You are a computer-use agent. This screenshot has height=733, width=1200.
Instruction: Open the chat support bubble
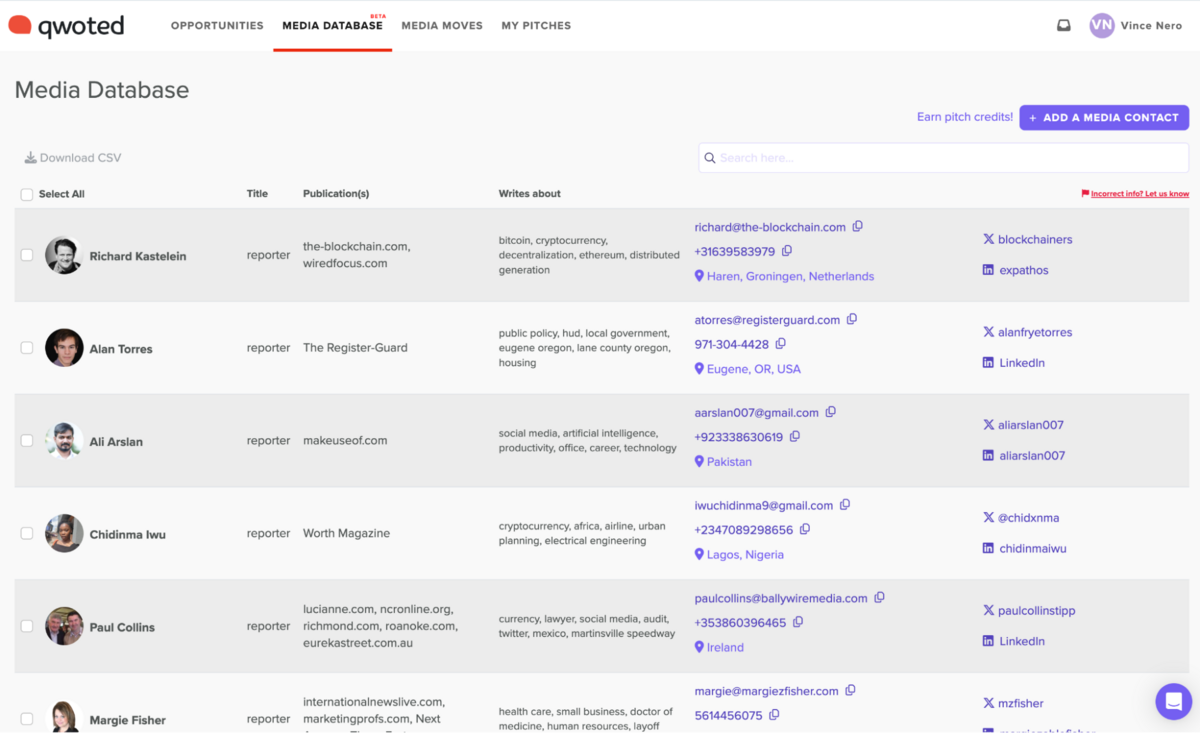(1173, 701)
